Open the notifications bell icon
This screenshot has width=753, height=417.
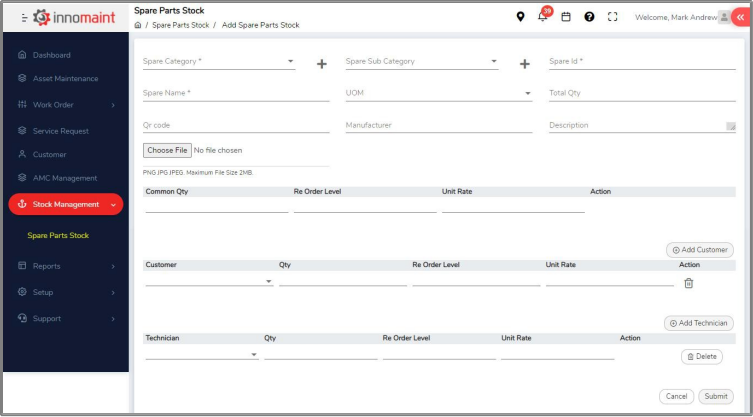tap(542, 17)
